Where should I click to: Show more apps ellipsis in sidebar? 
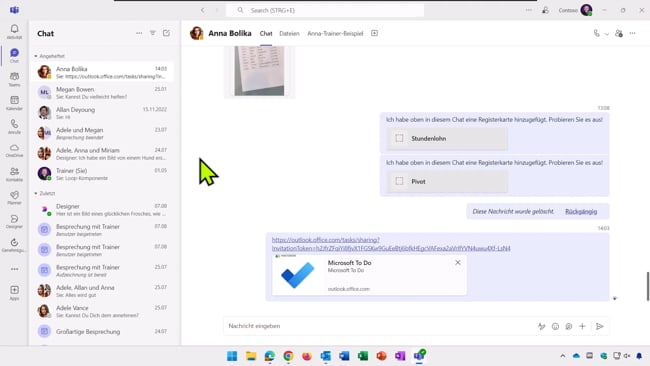click(15, 269)
